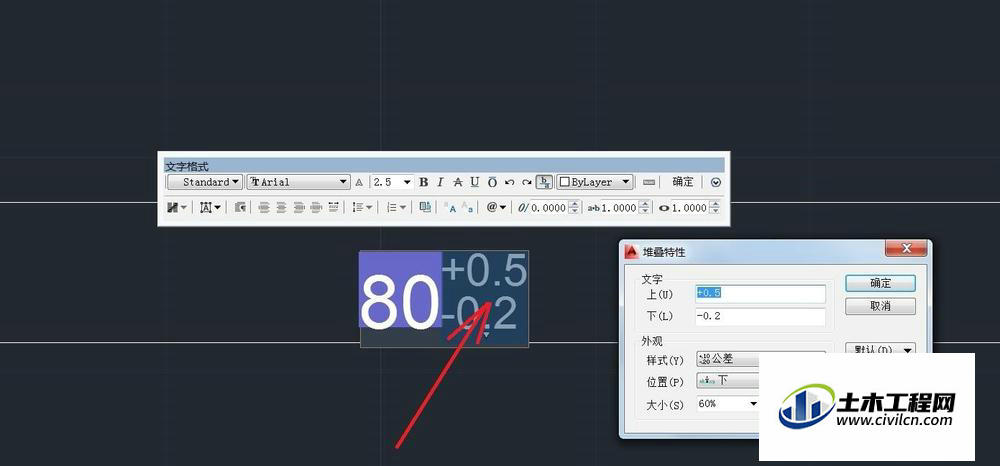Click the Width factor 1.0000 field
Screen dimensions: 1000x466
689,208
